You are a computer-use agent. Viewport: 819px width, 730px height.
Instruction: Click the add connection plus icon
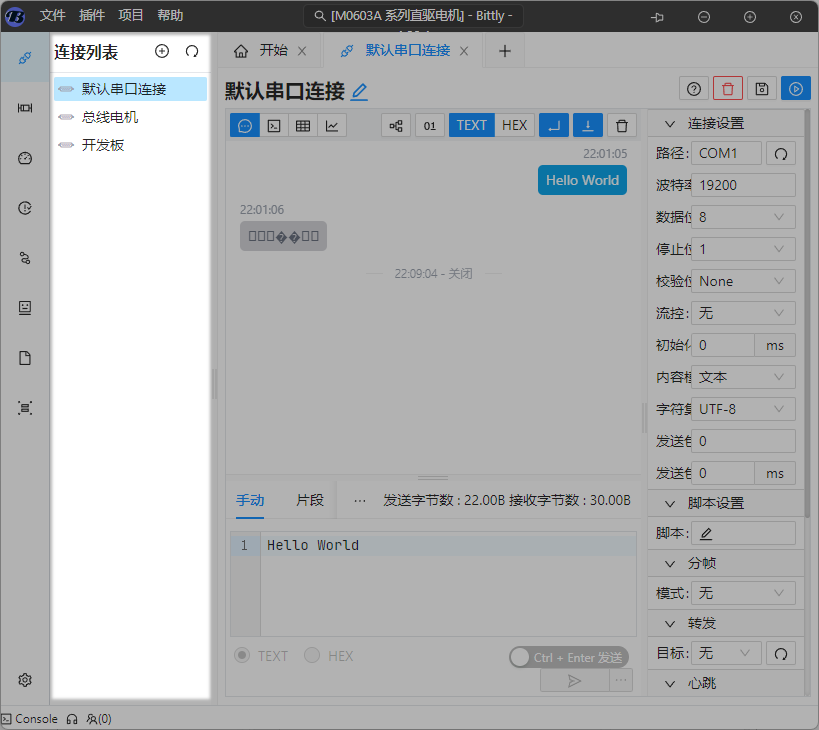(x=162, y=51)
